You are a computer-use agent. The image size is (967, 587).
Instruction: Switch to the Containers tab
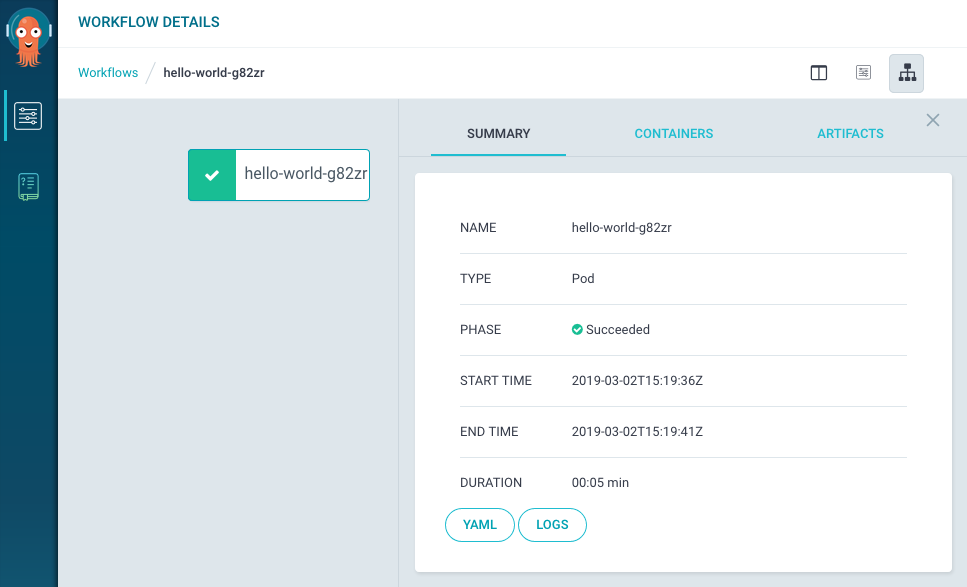point(673,134)
